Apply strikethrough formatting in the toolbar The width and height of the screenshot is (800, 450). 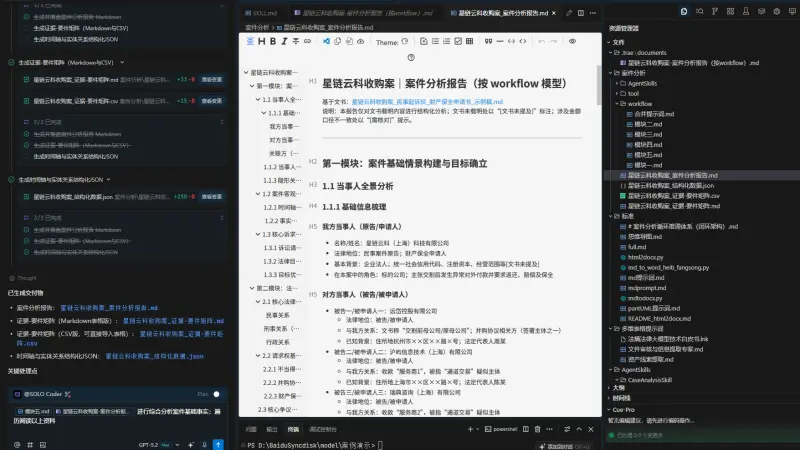tap(295, 41)
